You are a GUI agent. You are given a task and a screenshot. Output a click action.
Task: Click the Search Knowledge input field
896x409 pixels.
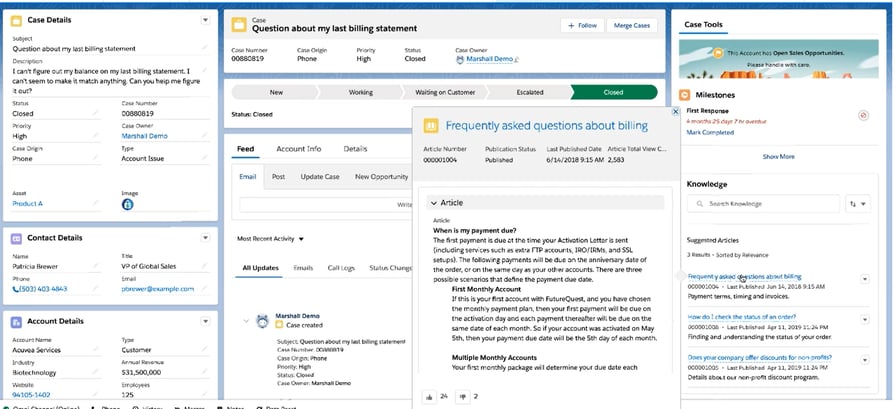click(x=763, y=204)
